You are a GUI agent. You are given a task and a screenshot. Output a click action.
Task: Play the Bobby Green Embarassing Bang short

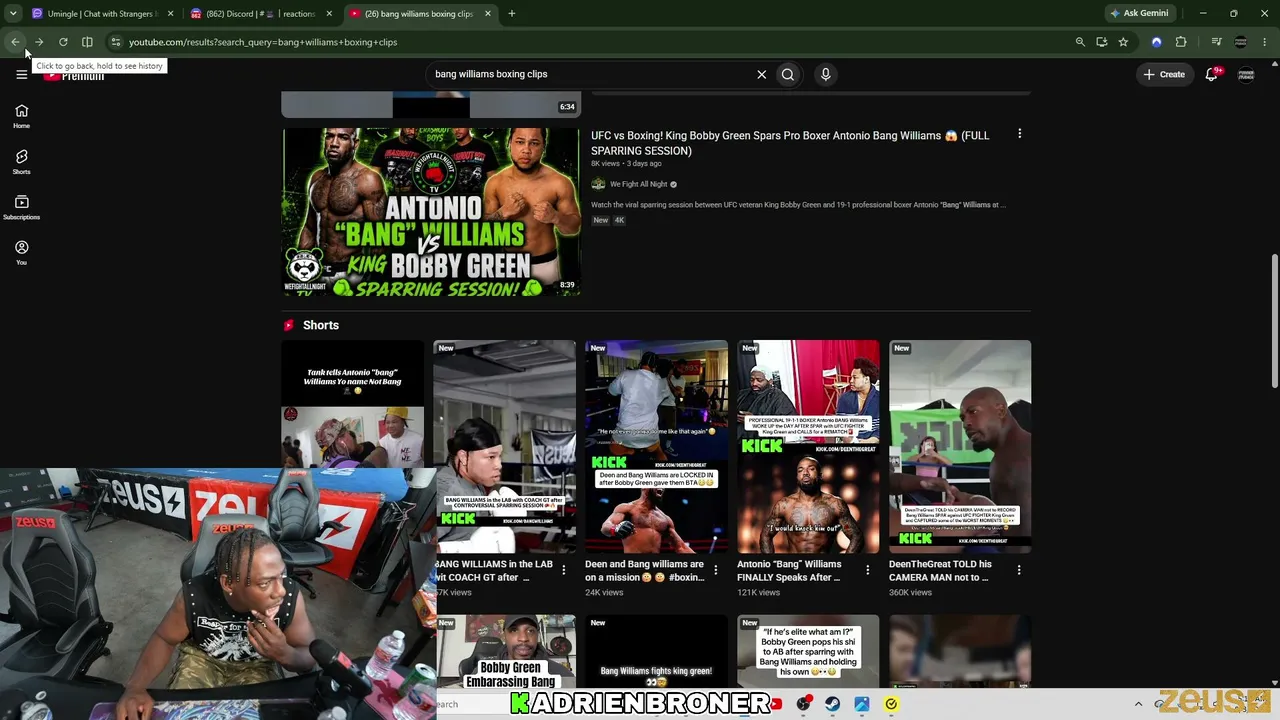pos(506,651)
